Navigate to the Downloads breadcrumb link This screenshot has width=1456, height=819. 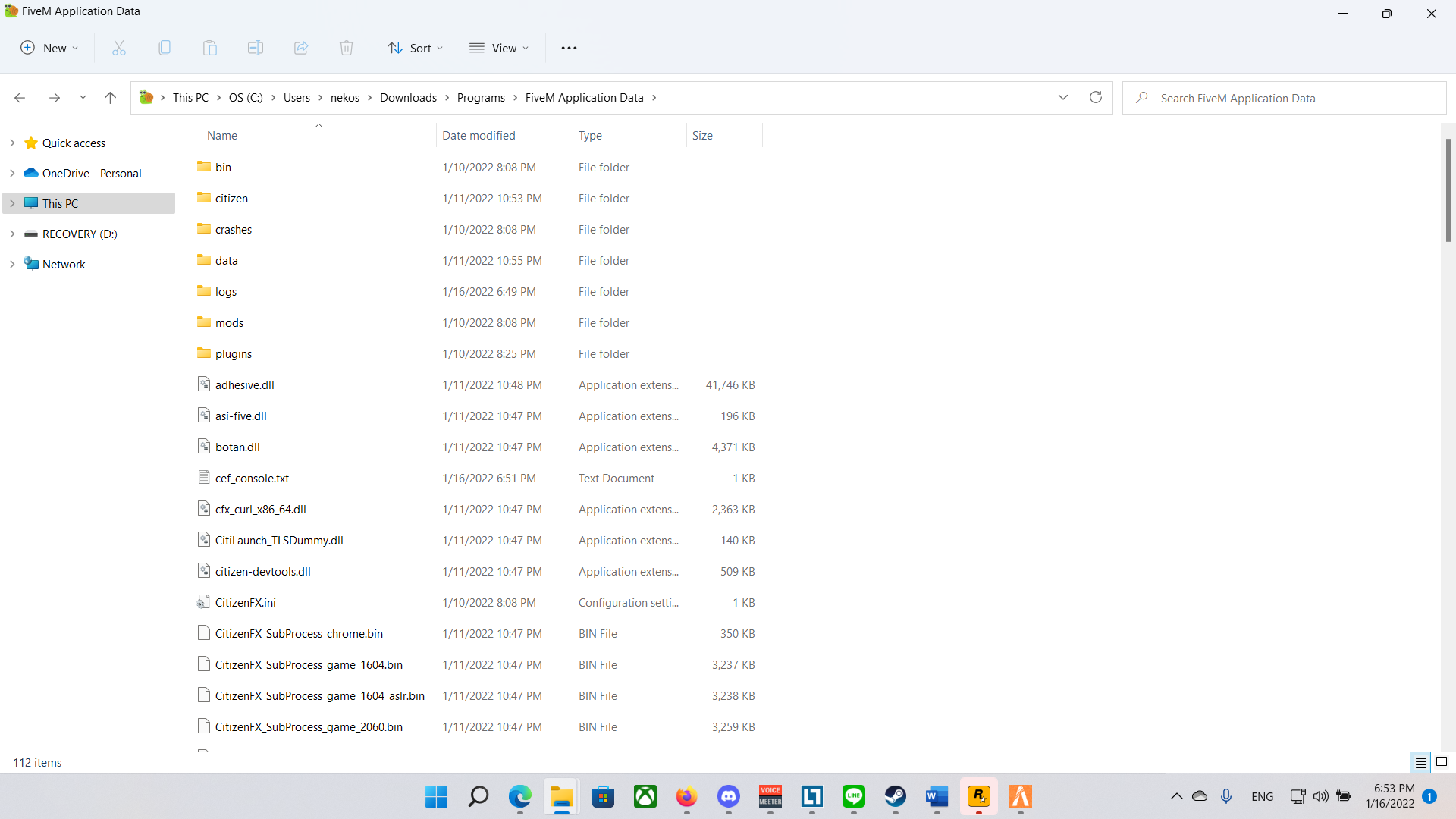408,97
